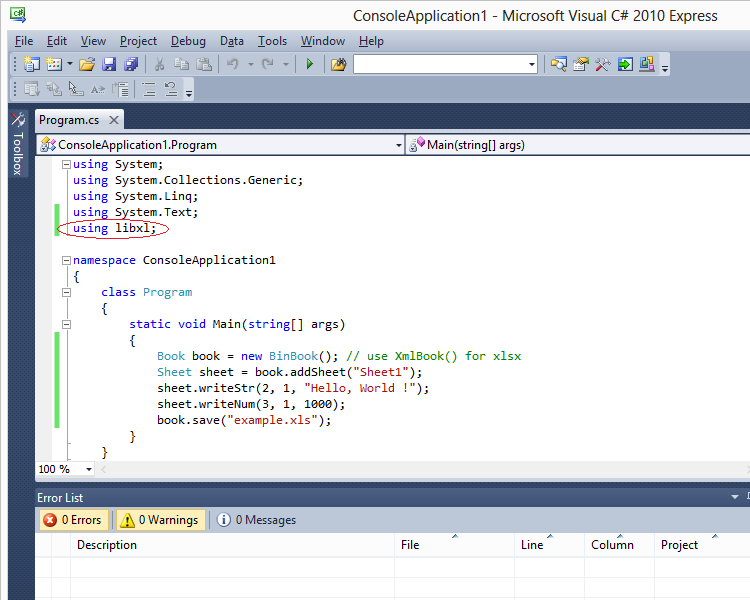
Task: Toggle the 0 Errors filter button
Action: tap(74, 520)
